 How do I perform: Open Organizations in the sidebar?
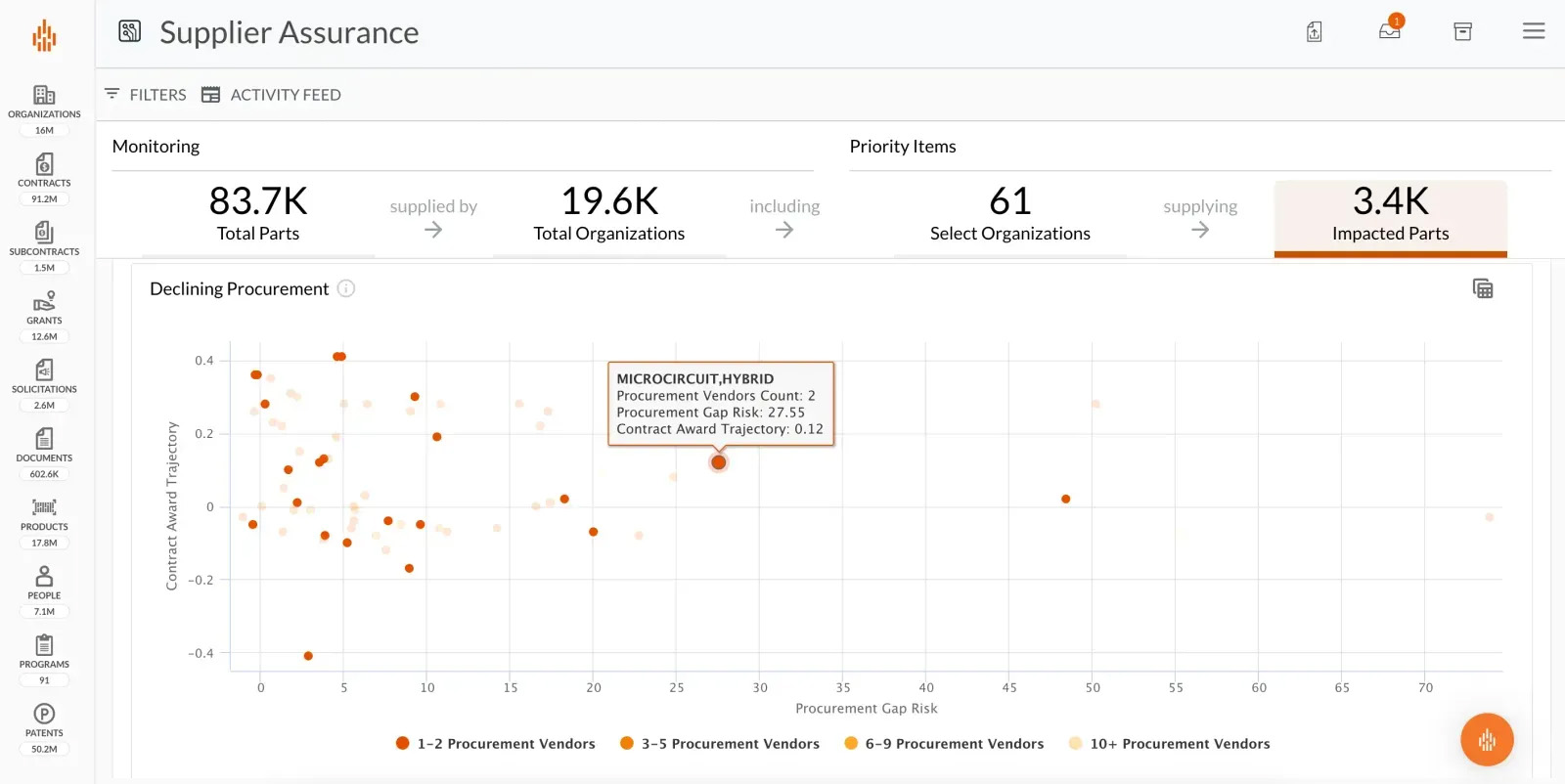coord(44,96)
